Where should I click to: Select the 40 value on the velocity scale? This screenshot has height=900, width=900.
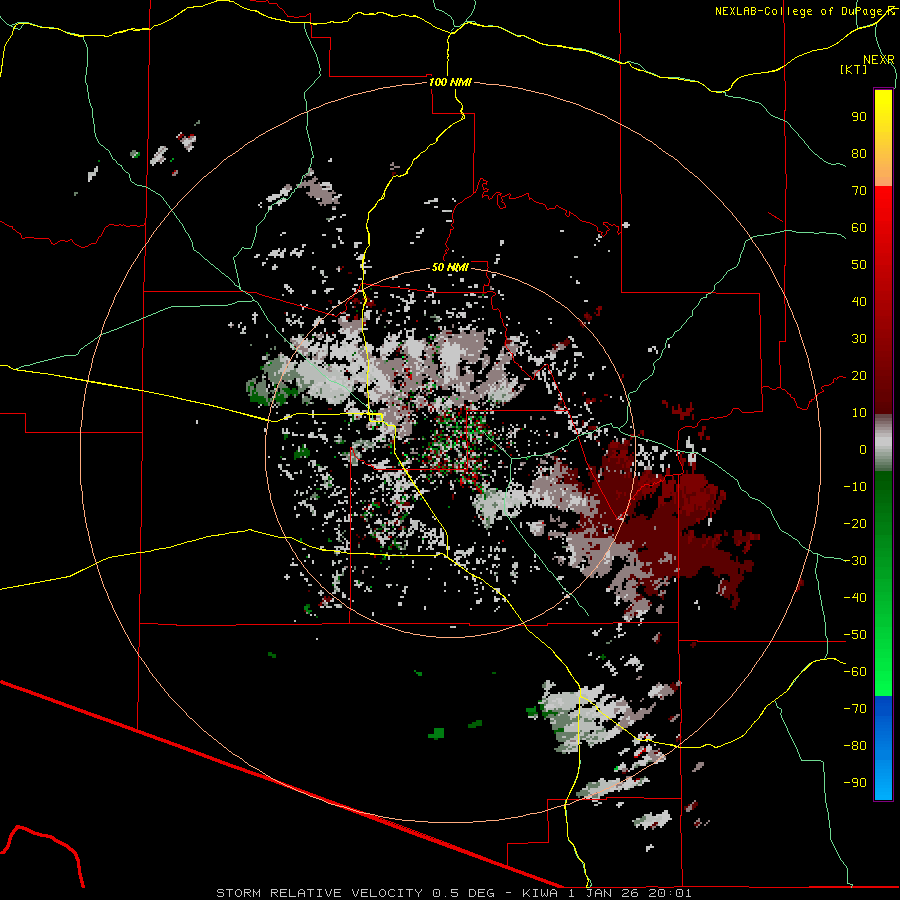point(859,302)
